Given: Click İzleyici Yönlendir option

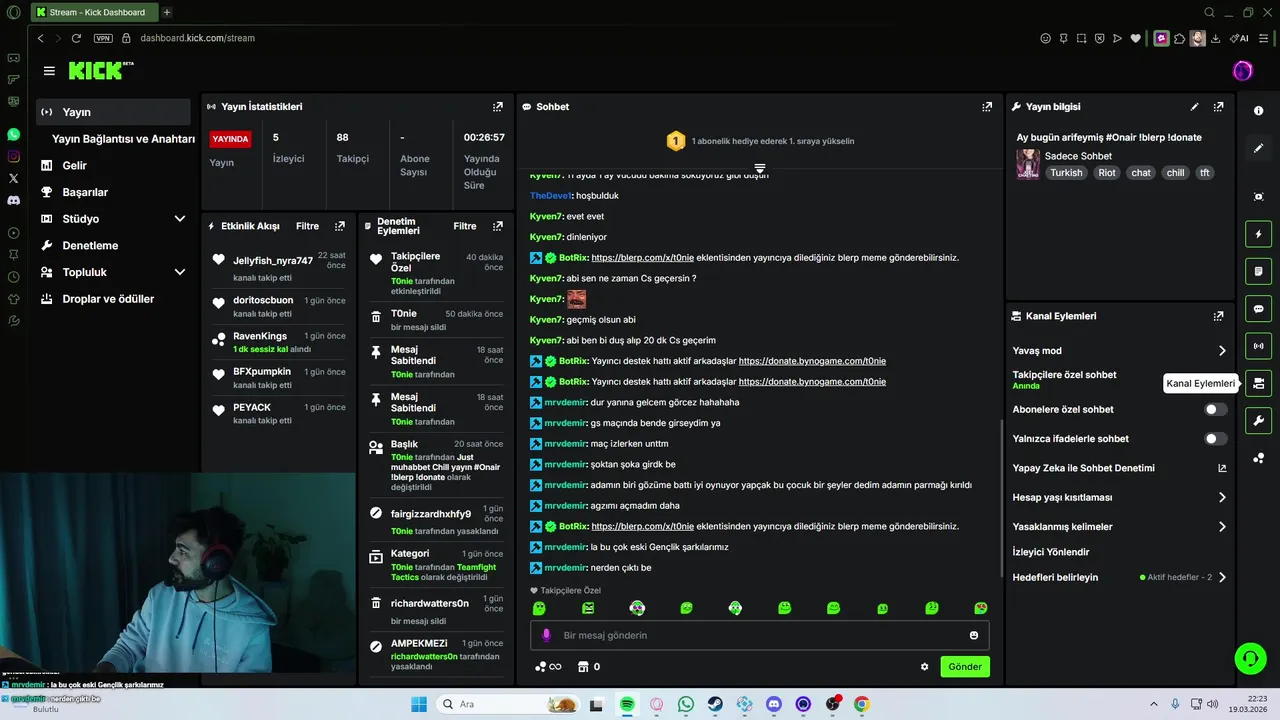Looking at the screenshot, I should [x=1051, y=552].
